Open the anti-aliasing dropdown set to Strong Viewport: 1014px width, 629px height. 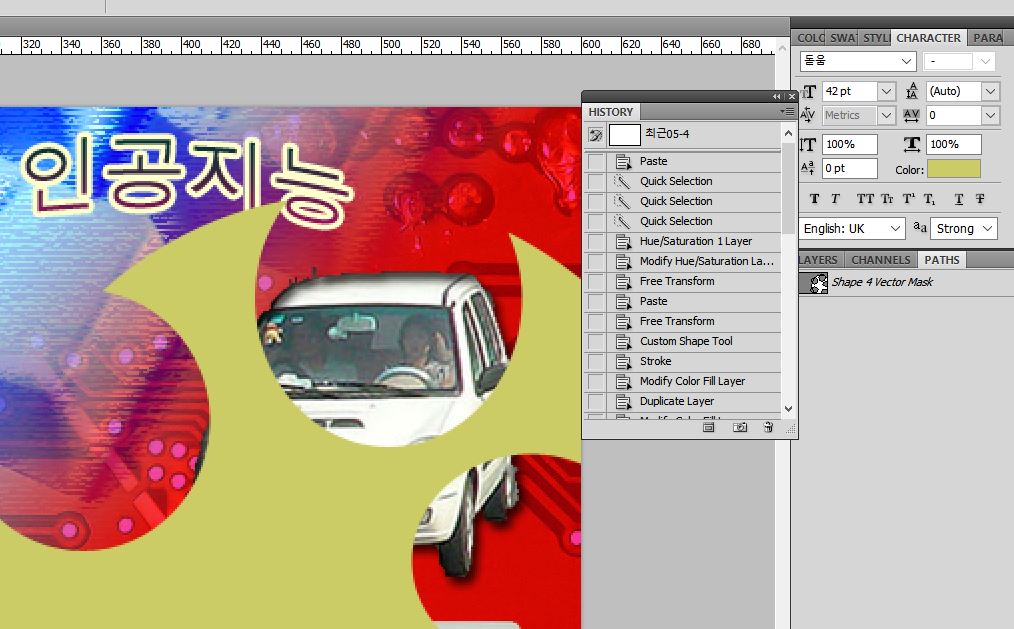(x=964, y=228)
